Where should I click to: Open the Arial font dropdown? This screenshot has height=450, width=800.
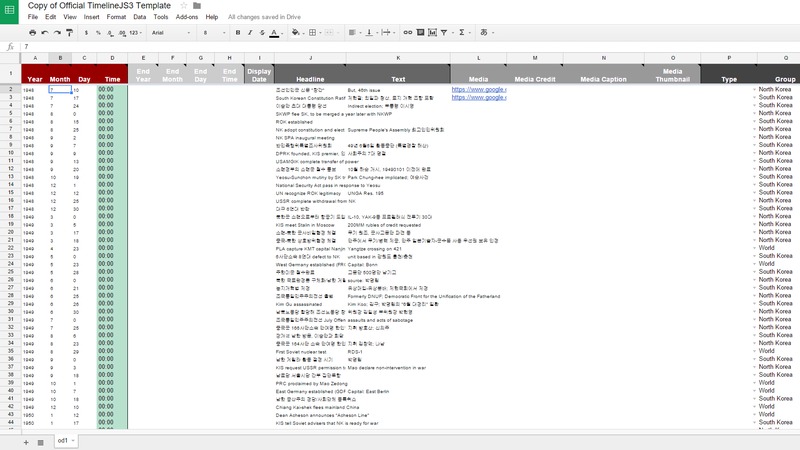click(171, 33)
